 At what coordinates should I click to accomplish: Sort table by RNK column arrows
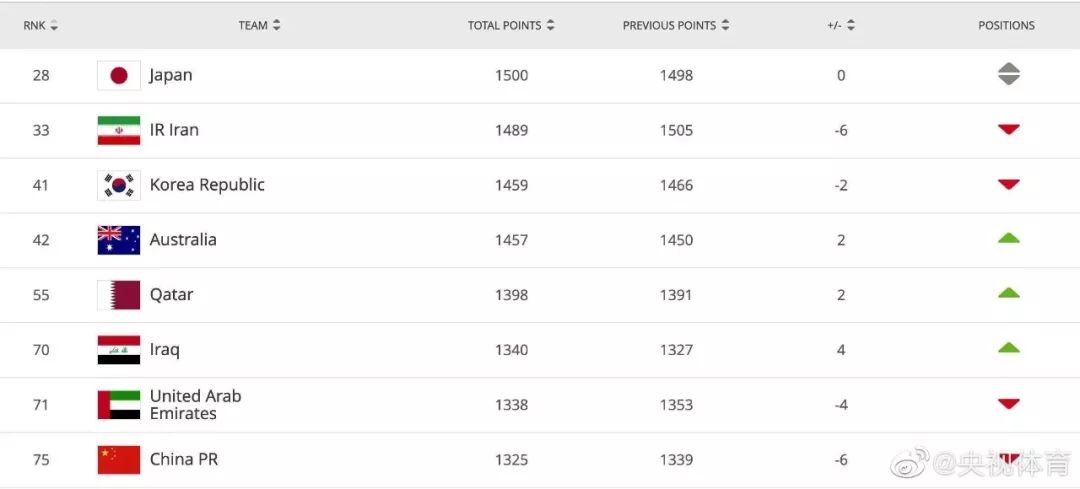click(54, 26)
